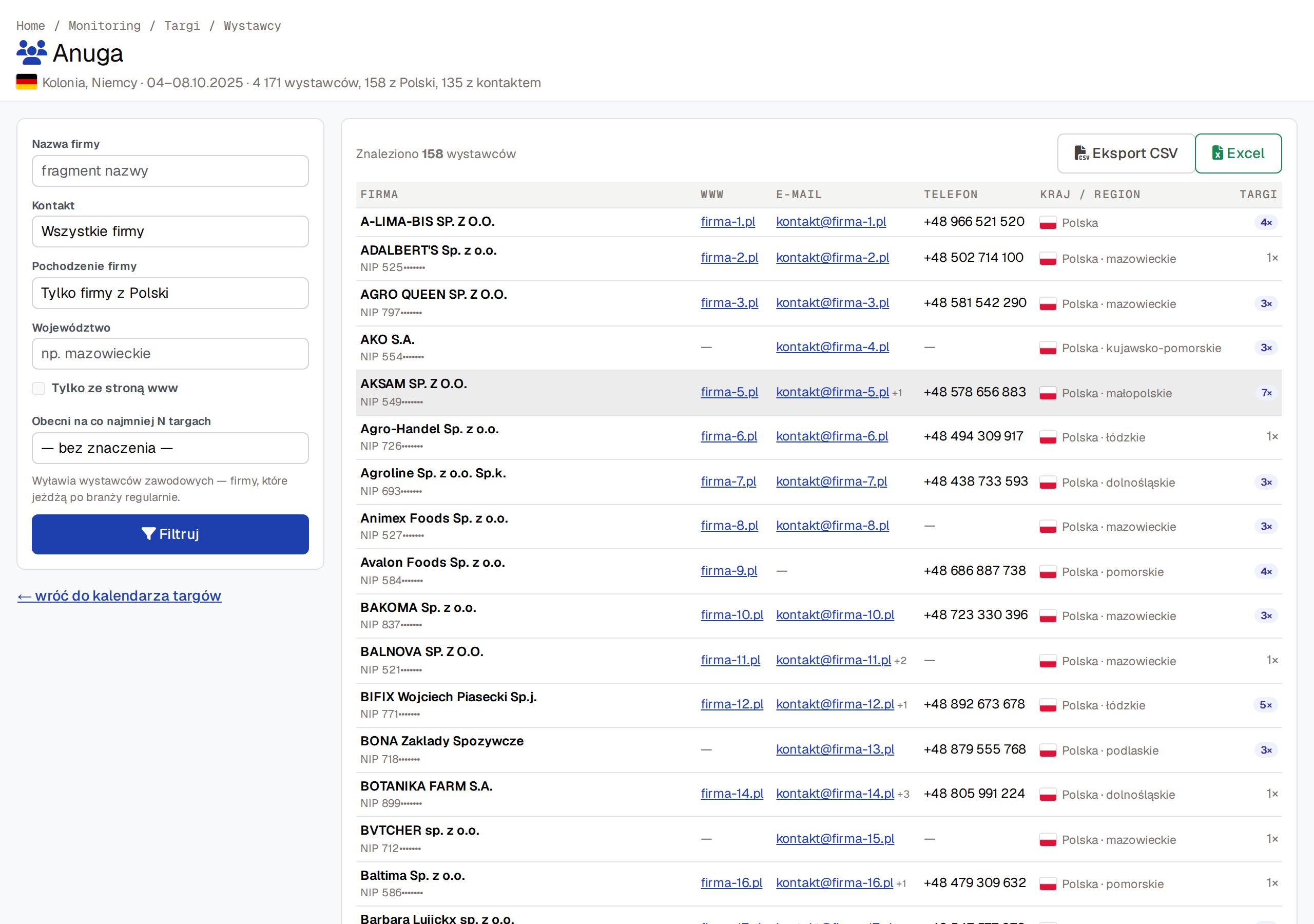Click the 'KRAJ / REGION' column header
This screenshot has width=1314, height=924.
pyautogui.click(x=1090, y=195)
